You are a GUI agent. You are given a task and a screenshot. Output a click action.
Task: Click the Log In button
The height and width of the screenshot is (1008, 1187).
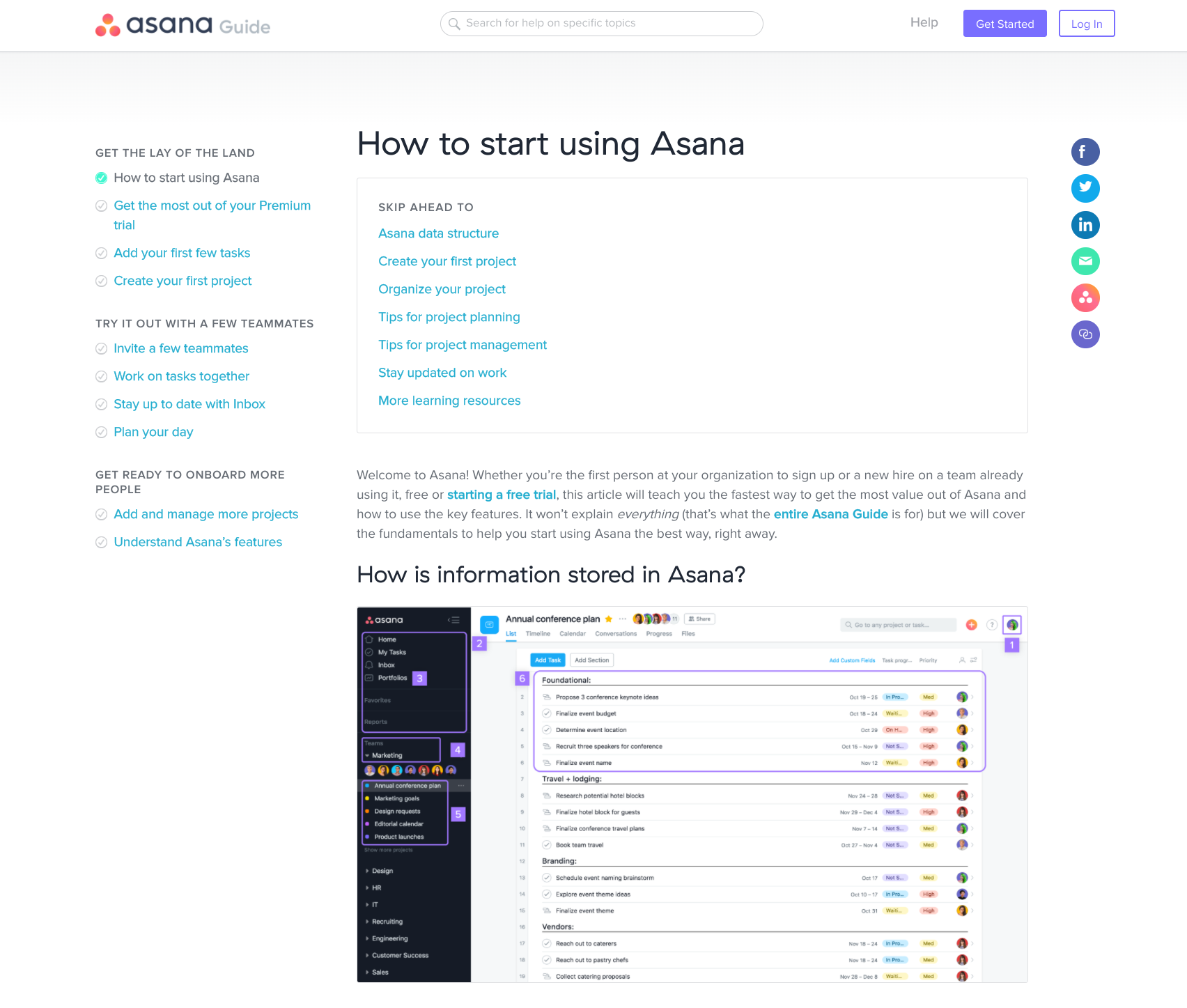pos(1087,24)
